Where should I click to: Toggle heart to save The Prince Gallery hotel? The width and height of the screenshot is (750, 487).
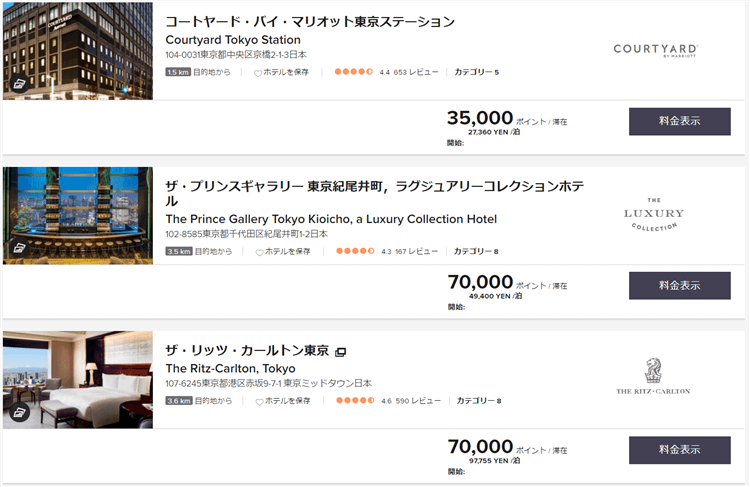258,253
